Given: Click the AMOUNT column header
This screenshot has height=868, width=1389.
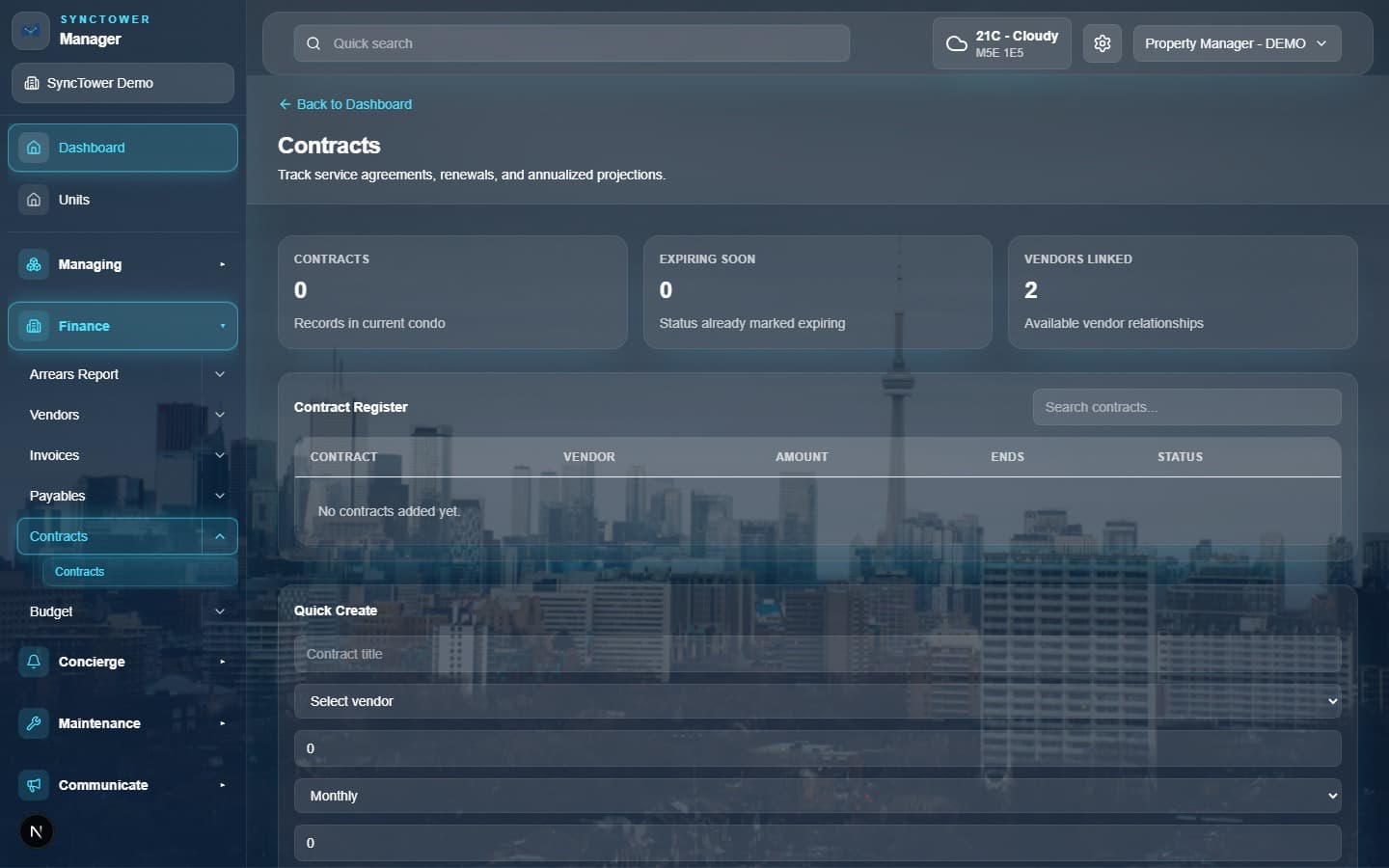Looking at the screenshot, I should (x=802, y=457).
